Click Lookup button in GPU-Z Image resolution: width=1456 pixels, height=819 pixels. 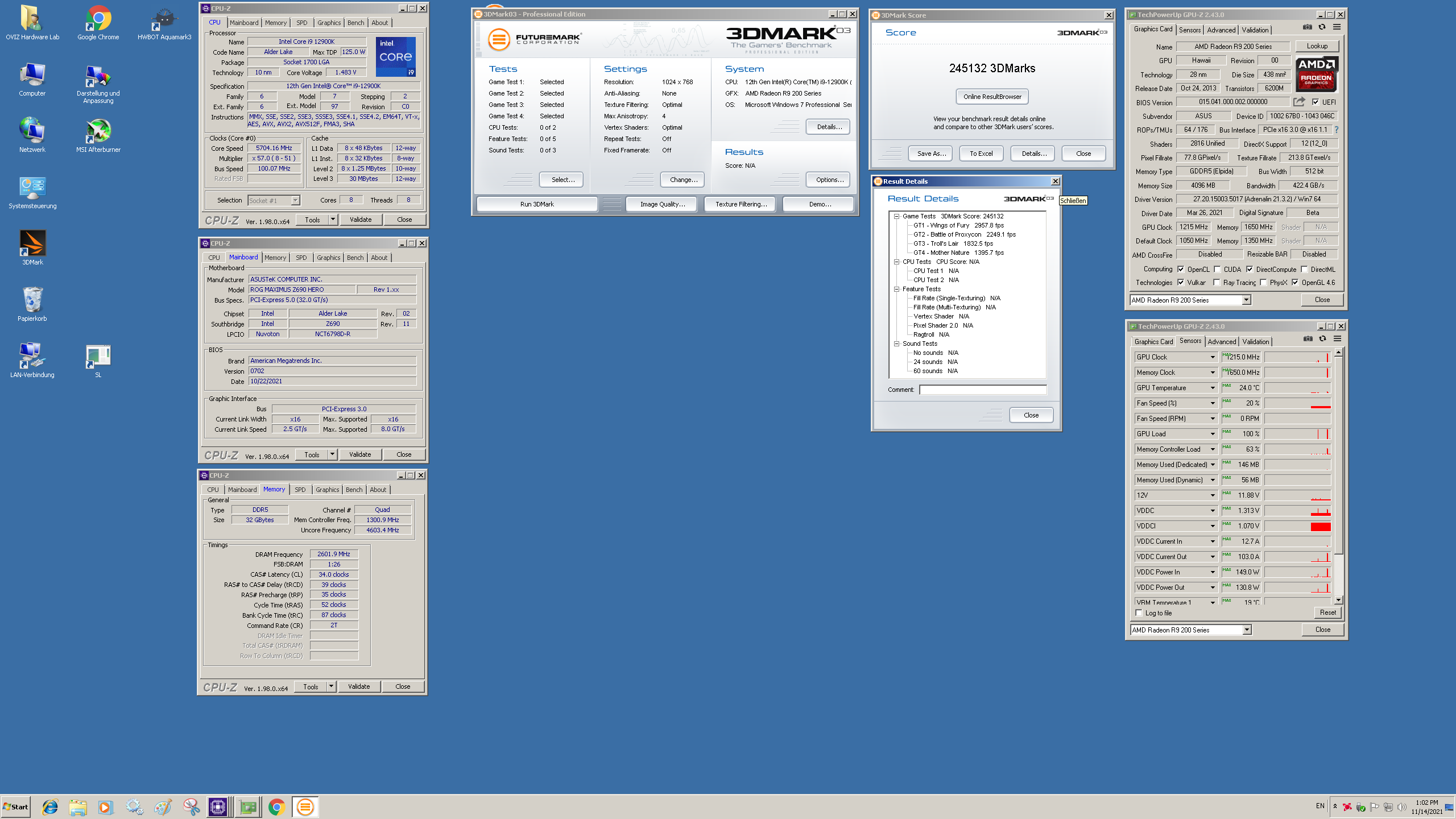[1317, 46]
